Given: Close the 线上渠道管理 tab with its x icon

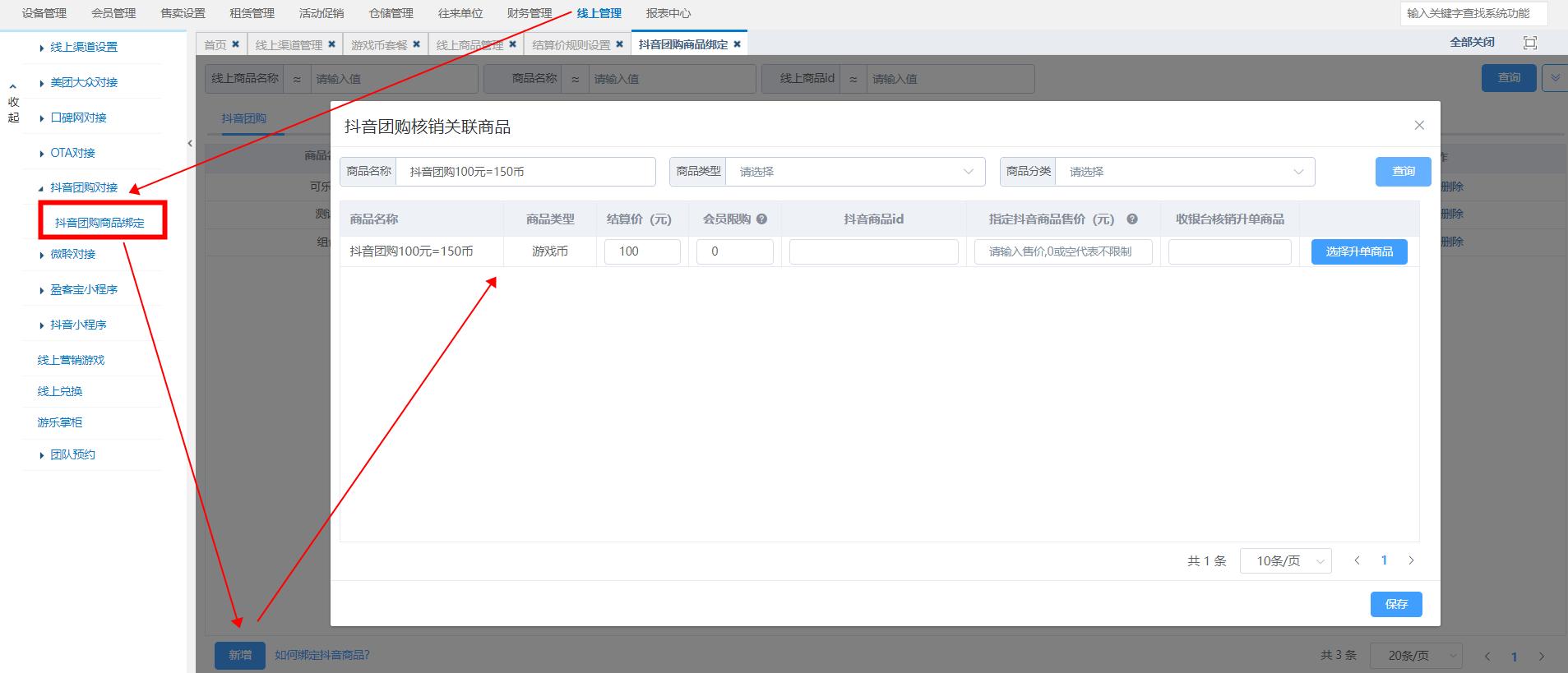Looking at the screenshot, I should tap(331, 44).
